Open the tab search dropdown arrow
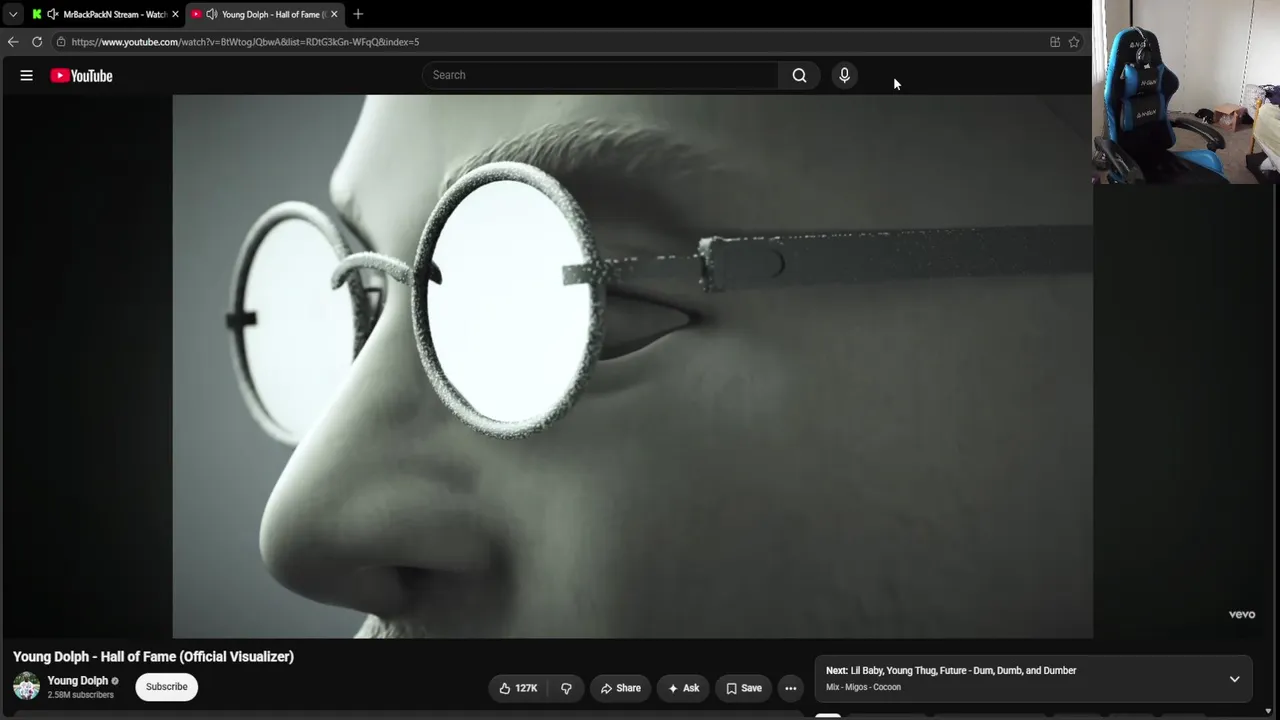The image size is (1280, 720). 13,14
